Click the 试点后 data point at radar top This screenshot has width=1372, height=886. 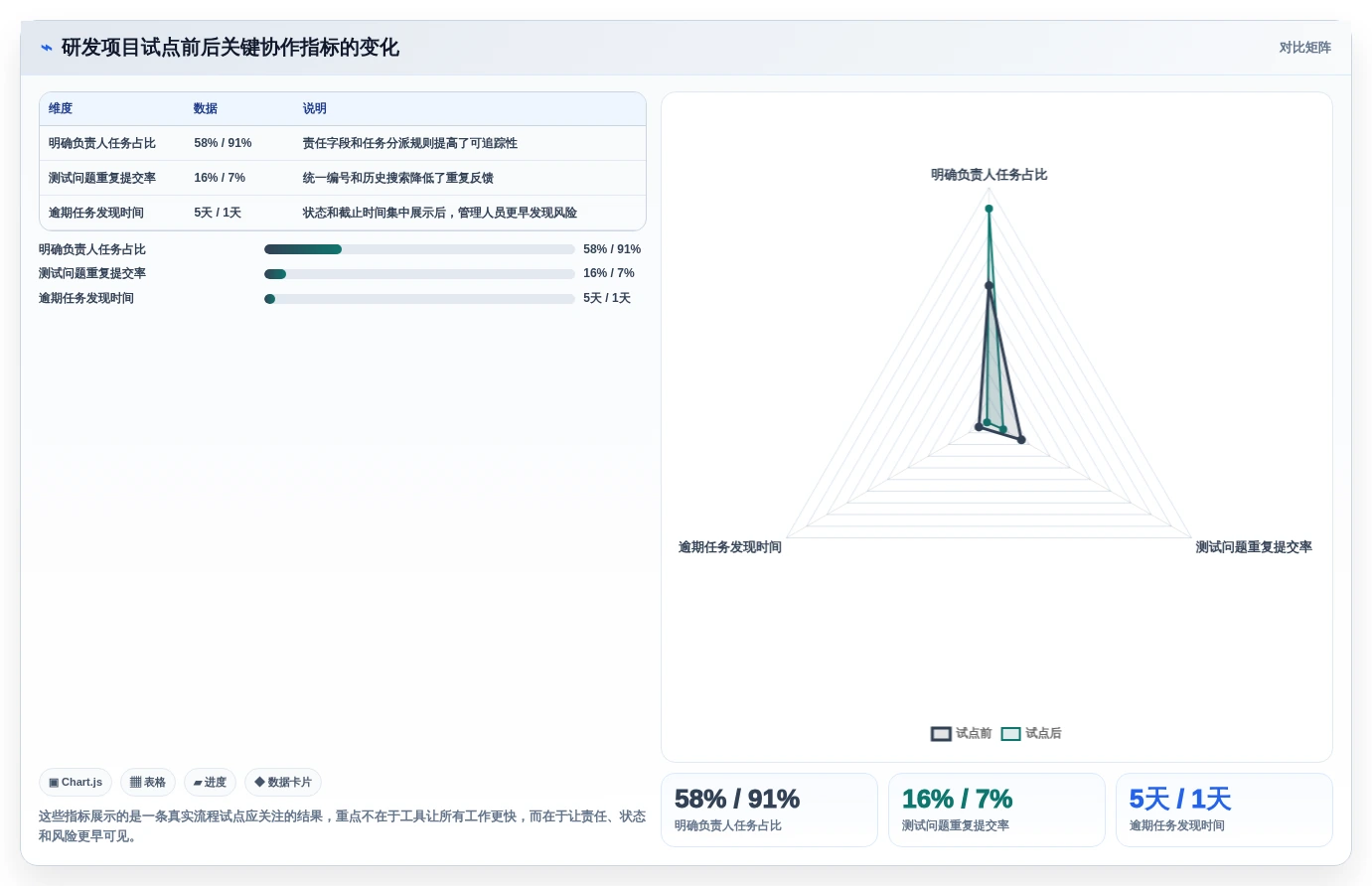[989, 209]
